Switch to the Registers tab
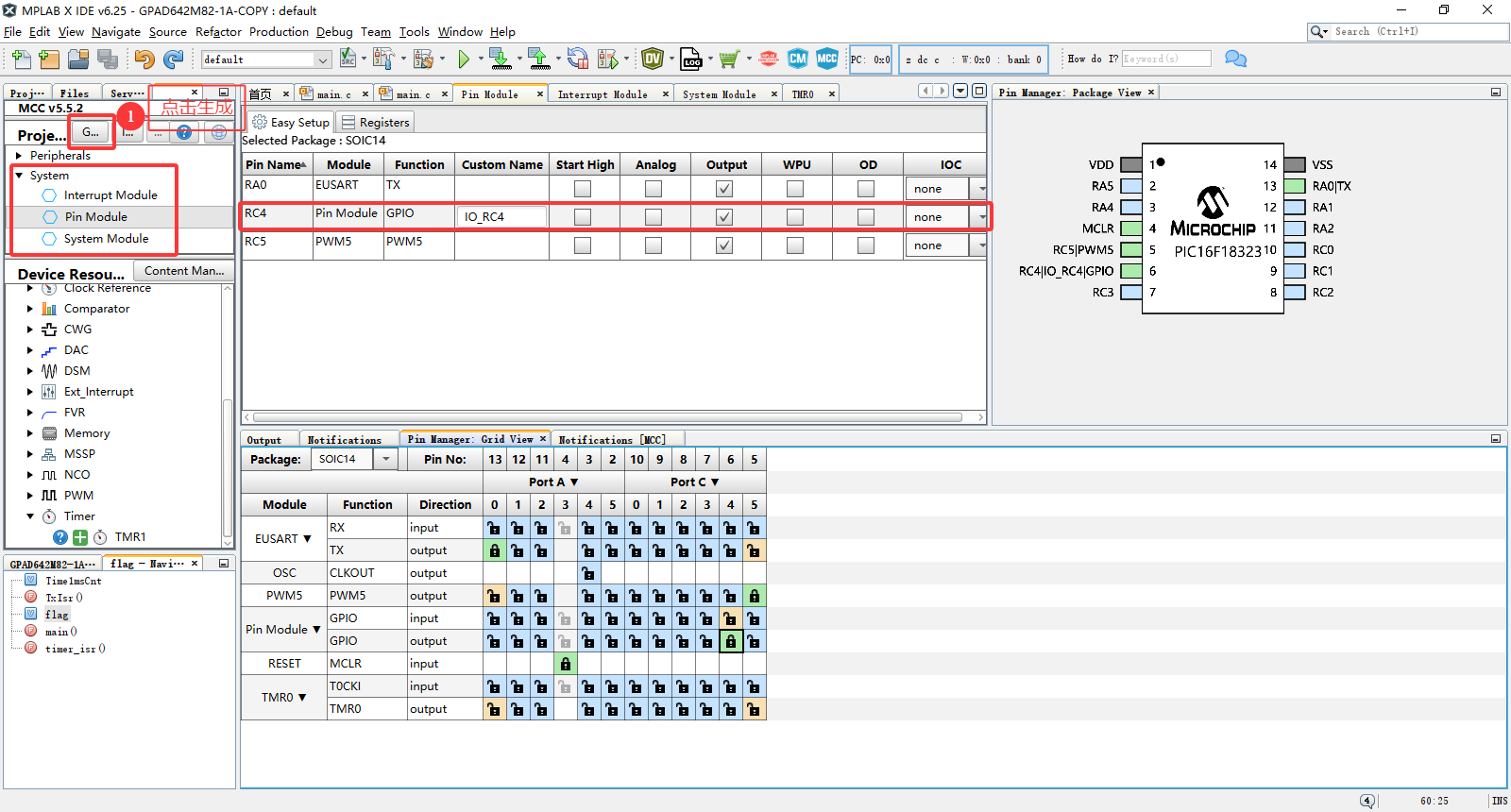The image size is (1511, 812). click(375, 123)
